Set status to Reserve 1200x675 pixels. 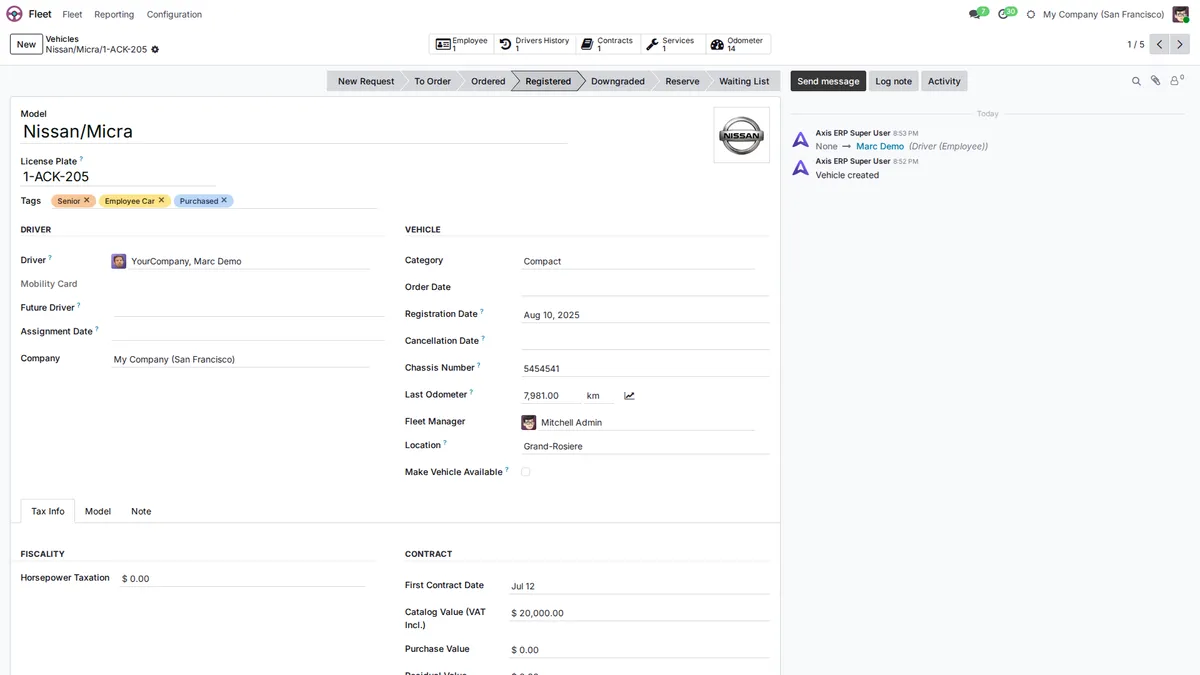coord(682,81)
